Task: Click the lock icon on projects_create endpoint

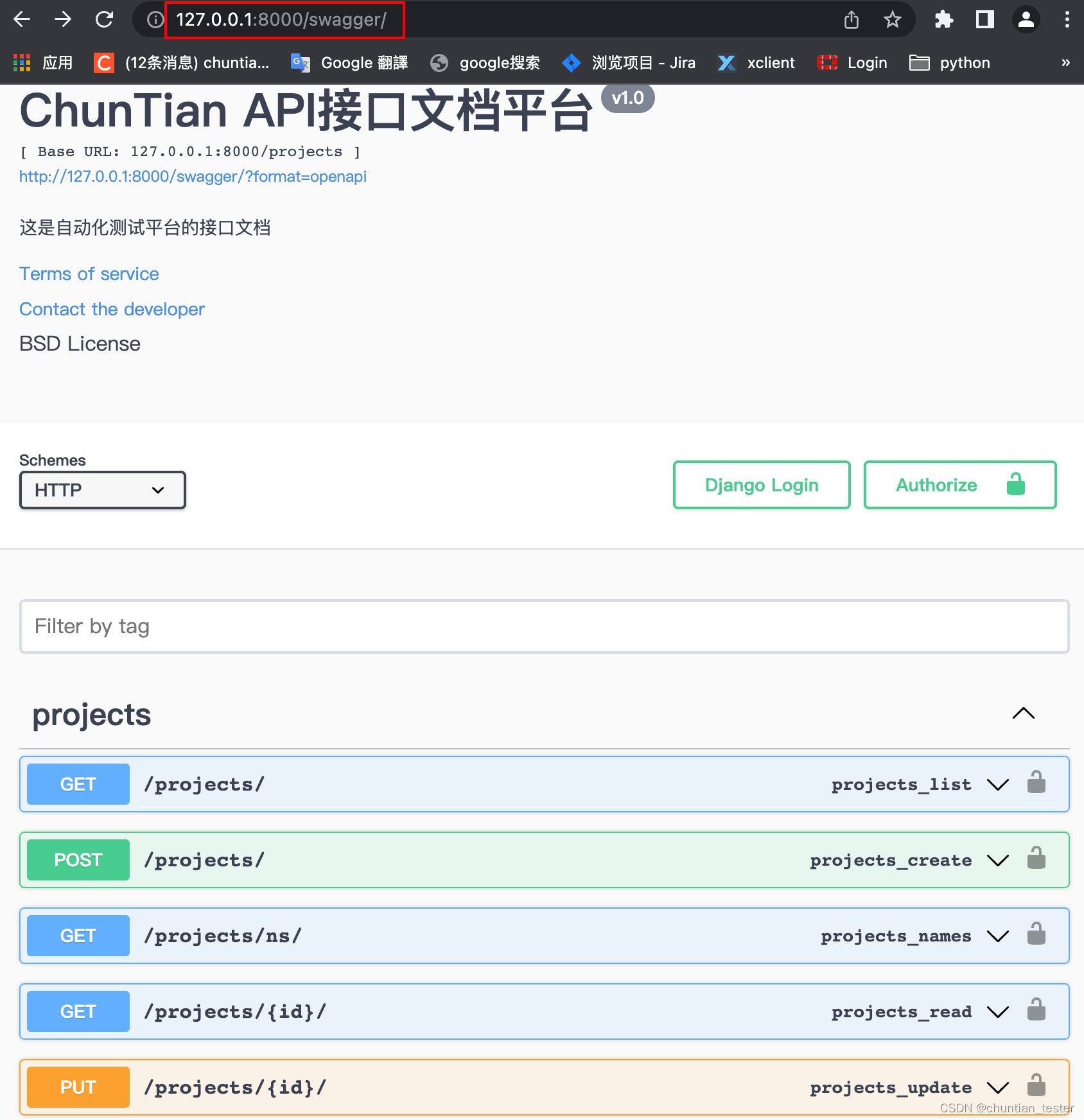Action: (1036, 859)
